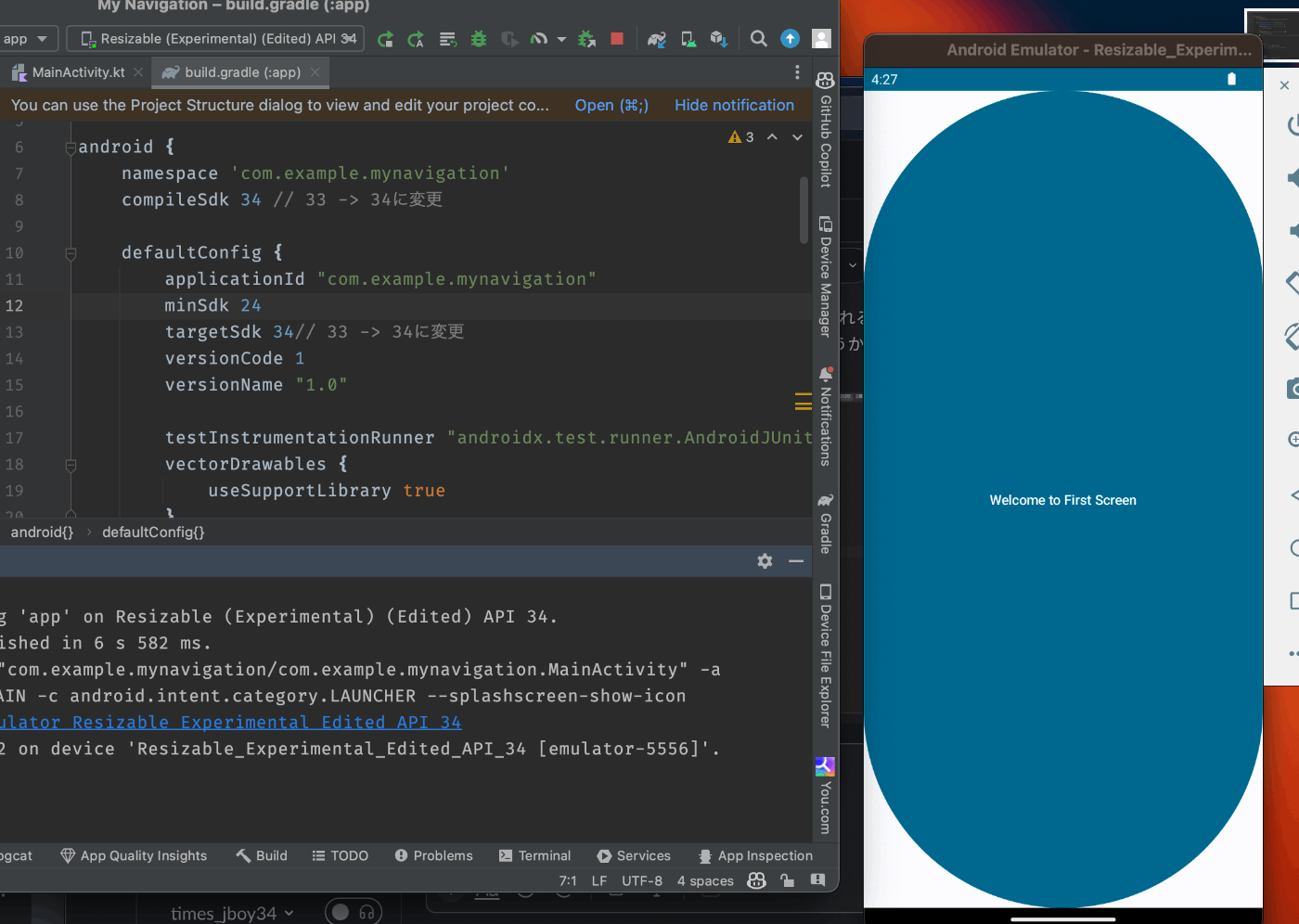Click the user account avatar icon

click(x=821, y=39)
